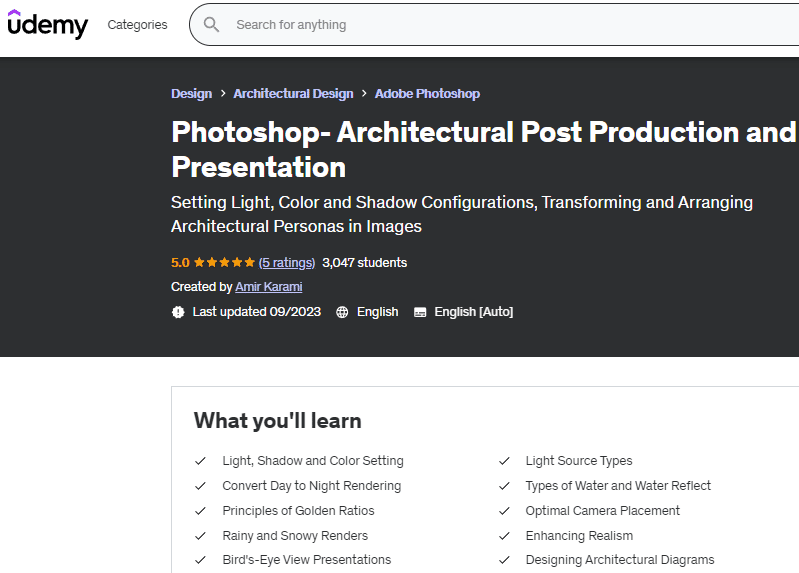Click the last updated alert icon
This screenshot has width=799, height=573.
tap(178, 312)
